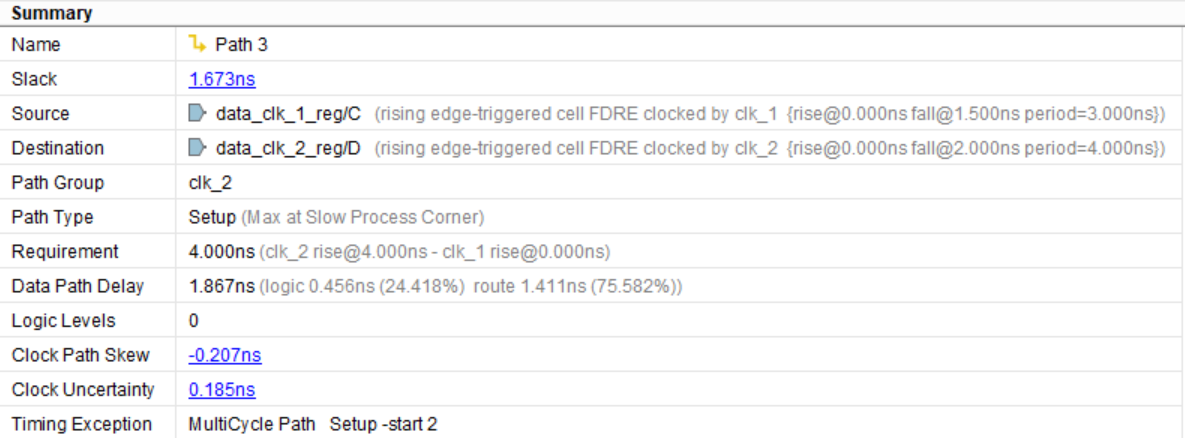Select the Timing Exception row label
The width and height of the screenshot is (1185, 438).
82,424
